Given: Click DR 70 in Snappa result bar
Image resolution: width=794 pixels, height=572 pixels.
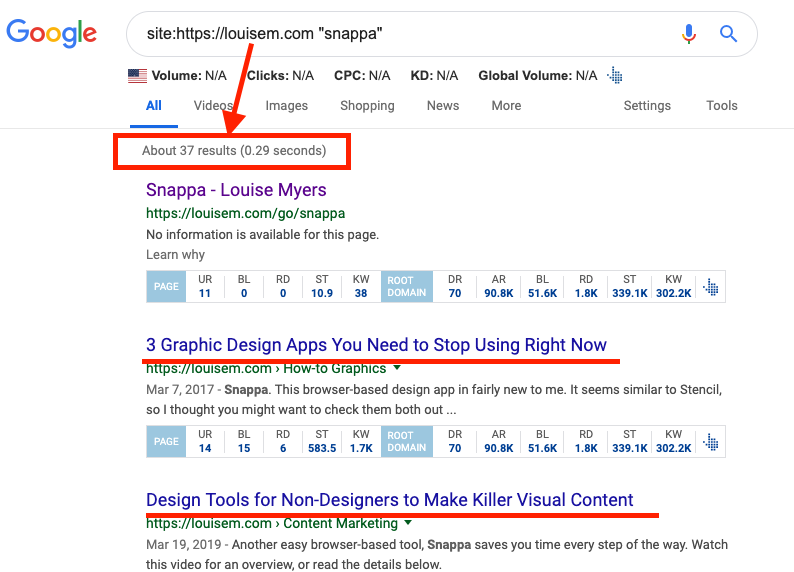Looking at the screenshot, I should [x=455, y=293].
